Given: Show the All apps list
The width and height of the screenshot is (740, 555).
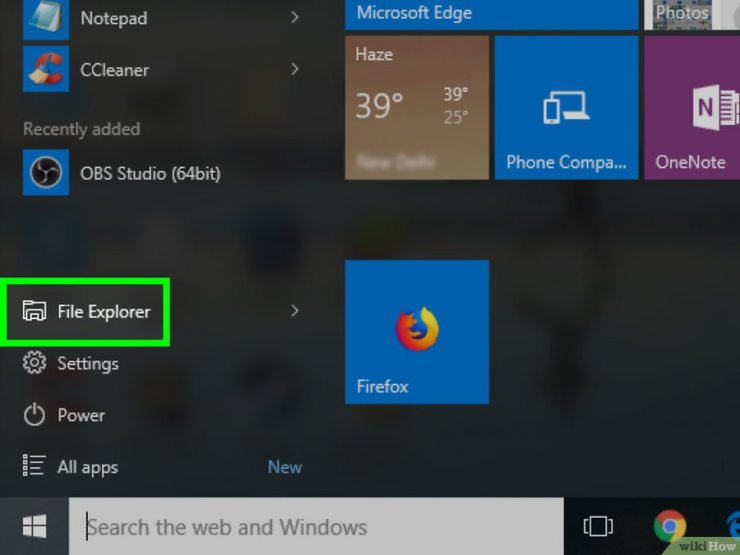Looking at the screenshot, I should [71, 467].
